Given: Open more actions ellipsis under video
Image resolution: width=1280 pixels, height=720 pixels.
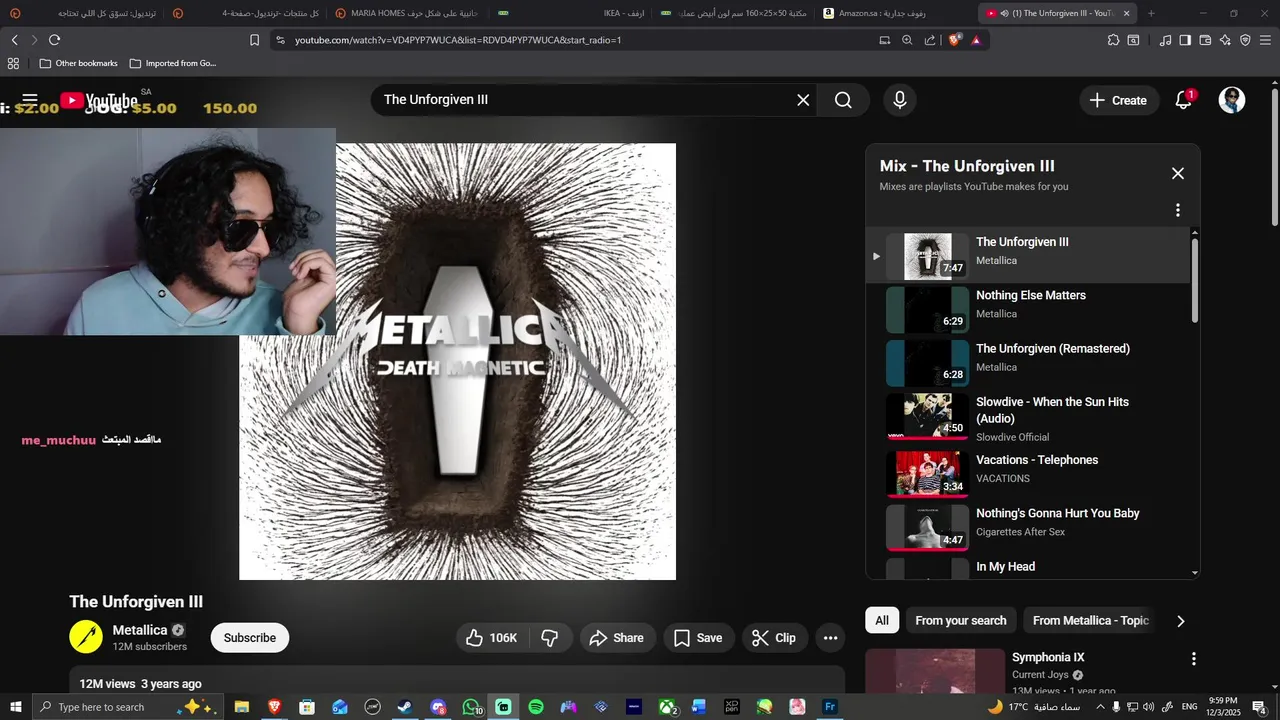Looking at the screenshot, I should [830, 638].
